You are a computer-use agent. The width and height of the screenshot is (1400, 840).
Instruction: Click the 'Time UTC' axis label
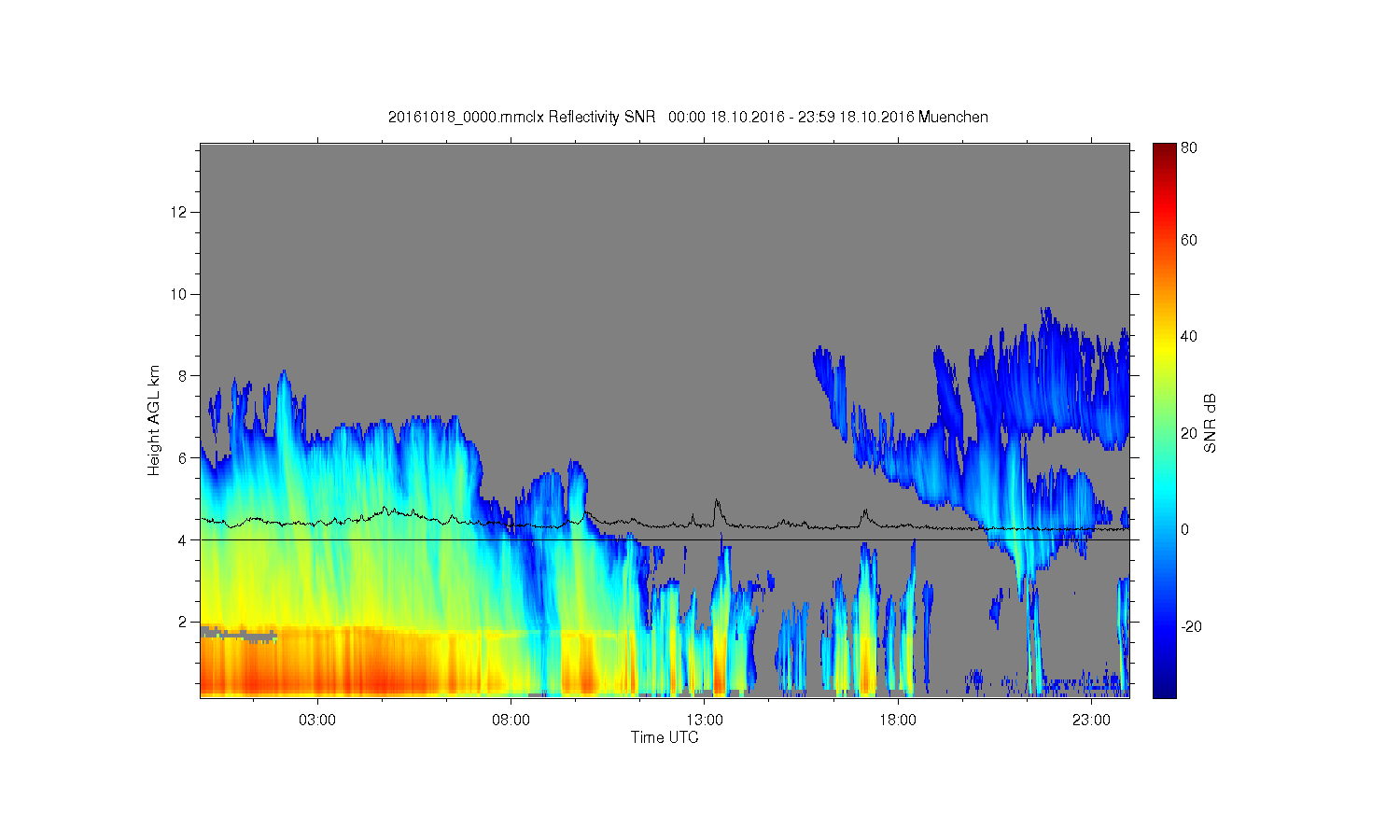665,737
